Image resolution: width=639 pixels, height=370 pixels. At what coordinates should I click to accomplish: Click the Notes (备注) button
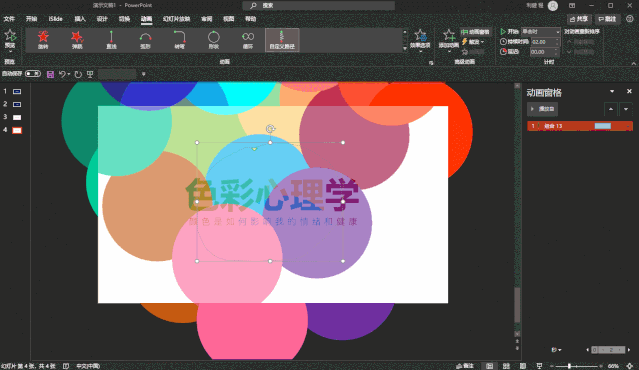[465, 366]
